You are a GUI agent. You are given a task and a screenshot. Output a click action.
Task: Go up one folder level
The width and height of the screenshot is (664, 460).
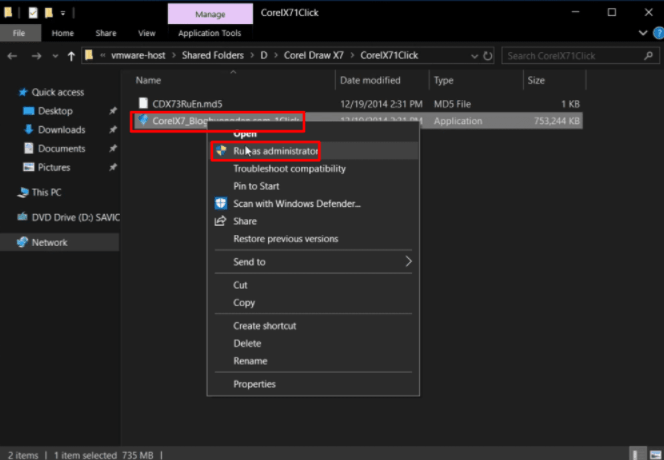pyautogui.click(x=71, y=56)
